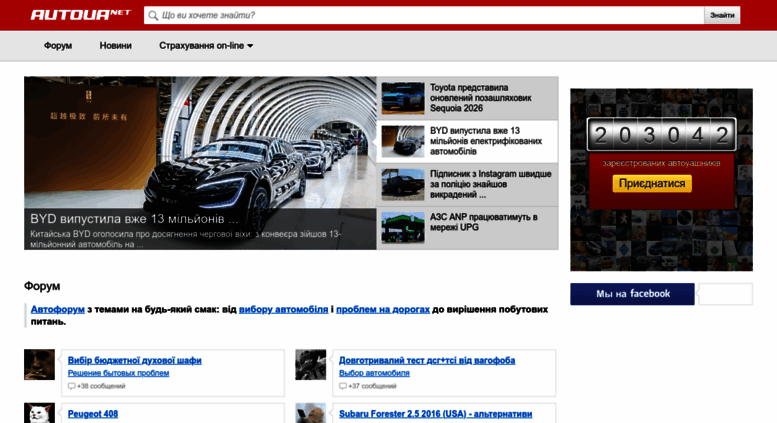
Task: Follow the 'вибору автомобіля' link
Action: tap(283, 310)
